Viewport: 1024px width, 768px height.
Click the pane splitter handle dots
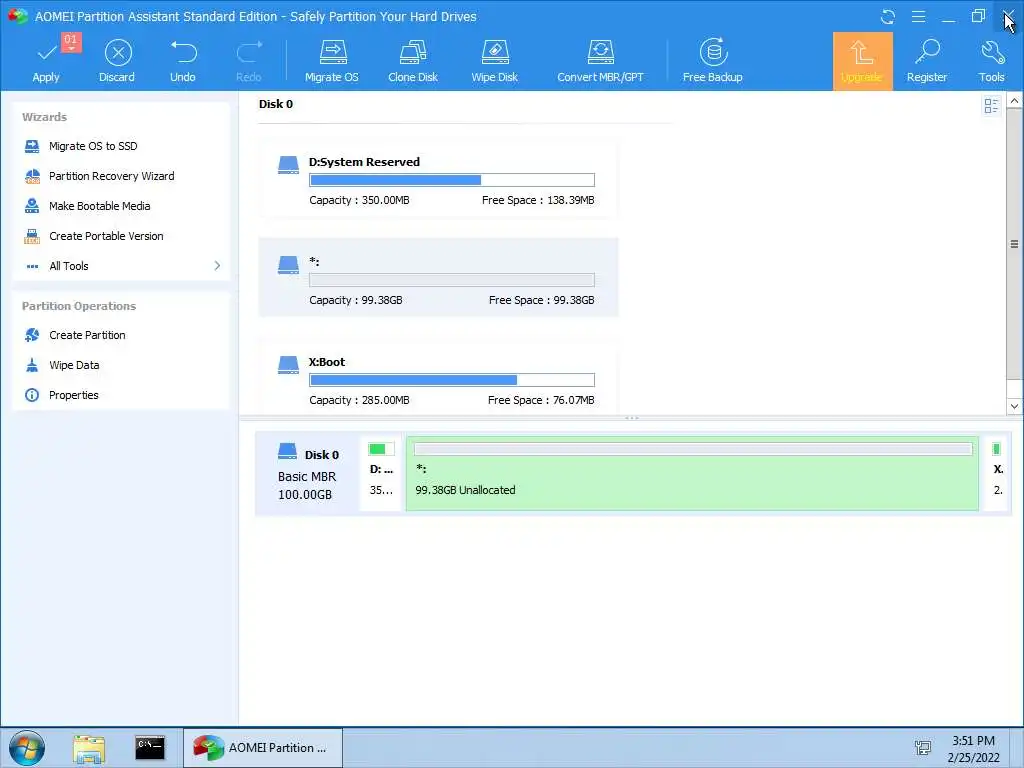click(x=632, y=418)
